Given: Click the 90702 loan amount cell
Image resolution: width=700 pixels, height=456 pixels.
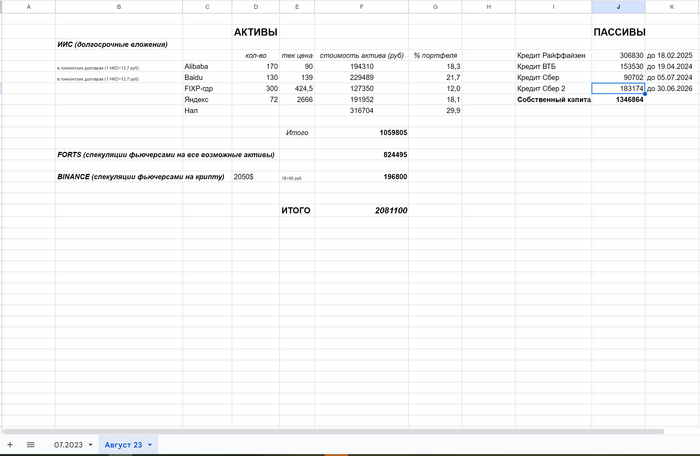Looking at the screenshot, I should (x=619, y=78).
